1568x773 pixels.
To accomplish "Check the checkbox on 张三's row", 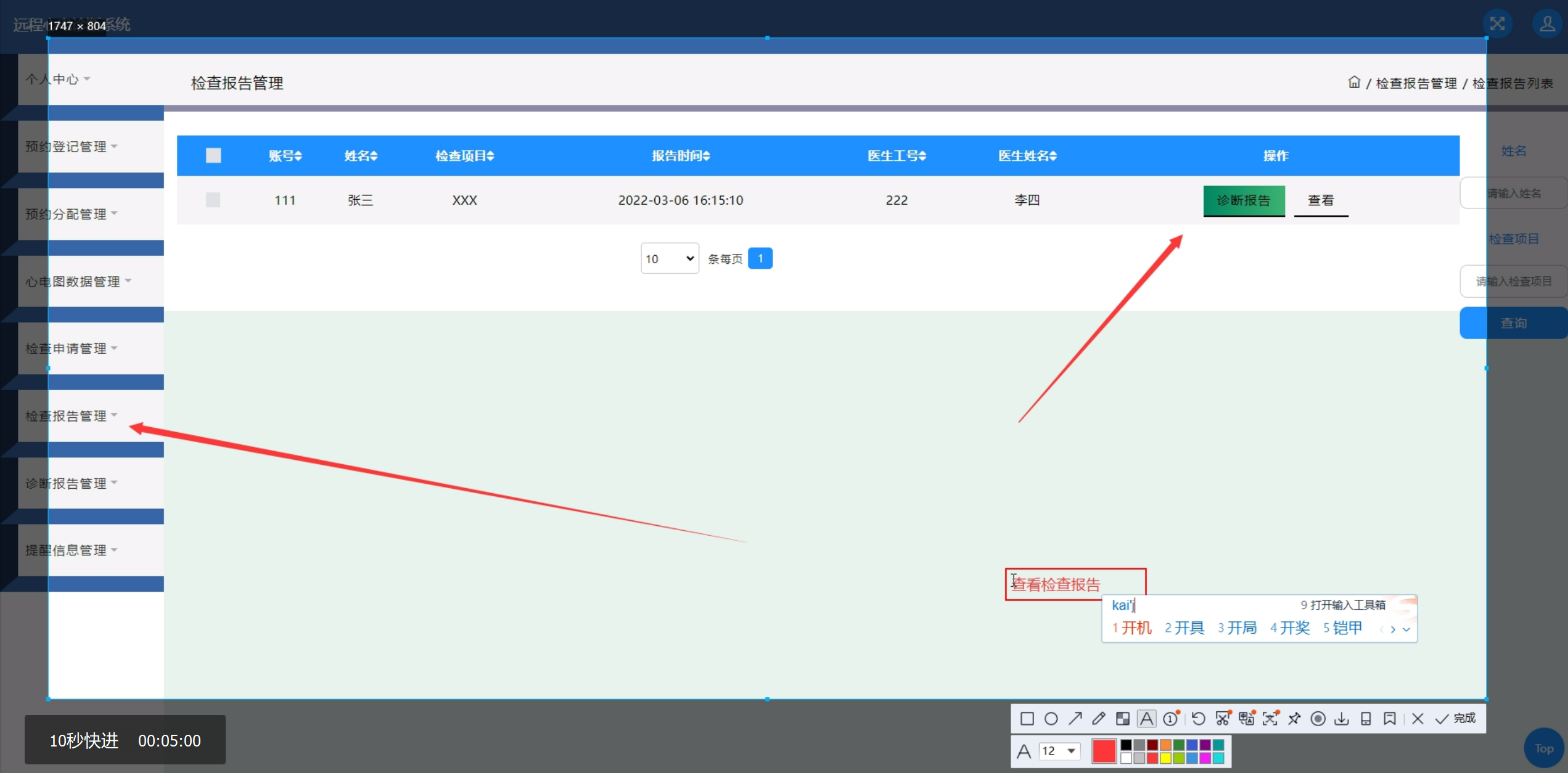I will pyautogui.click(x=213, y=200).
